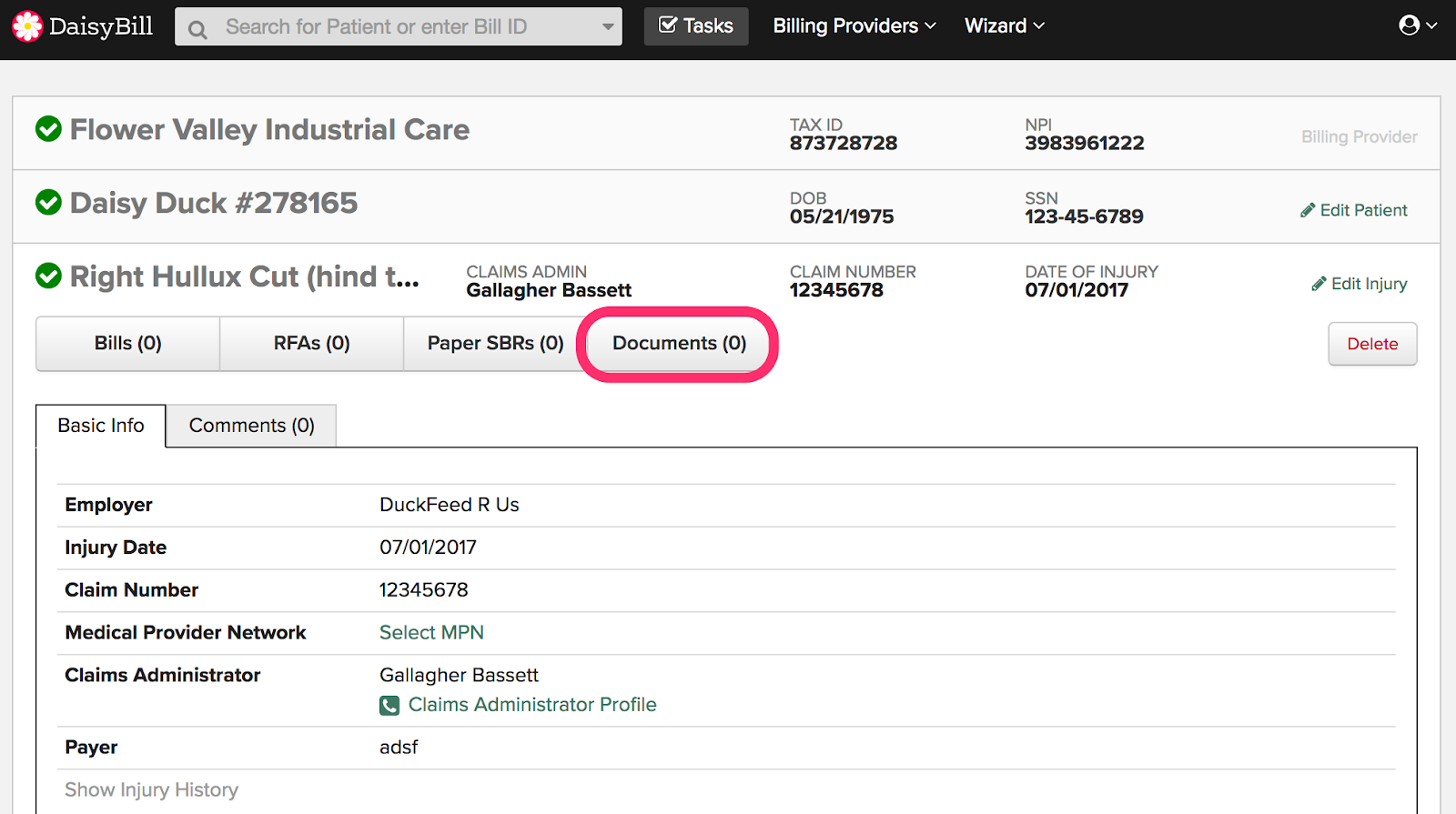Click the DOB value 05/21/1975
Viewport: 1456px width, 814px height.
(x=842, y=216)
